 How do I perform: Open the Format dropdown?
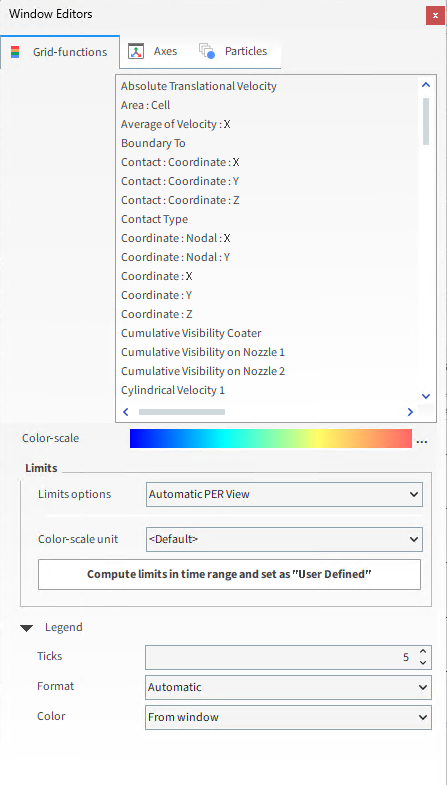288,687
